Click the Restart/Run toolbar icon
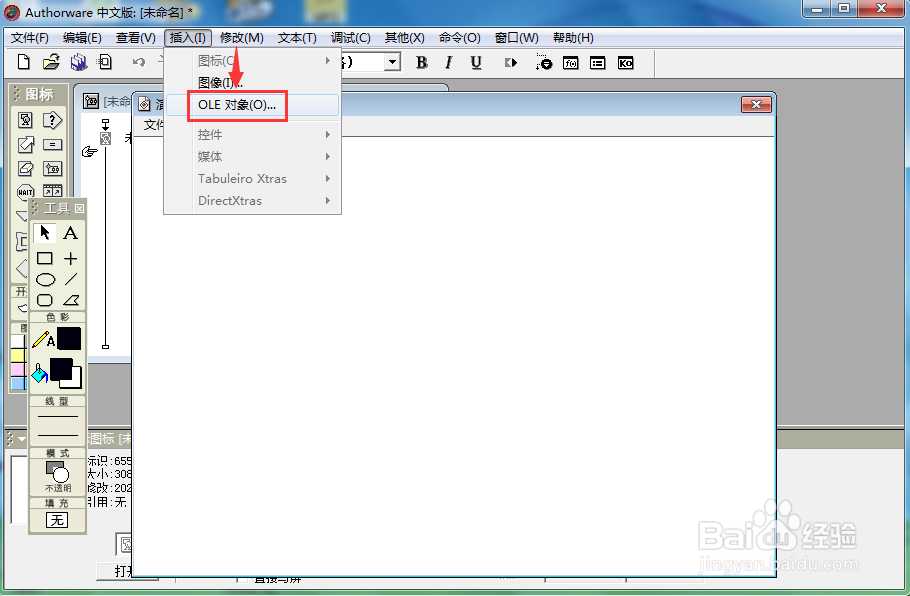Screen dimensions: 910x596 tap(511, 62)
